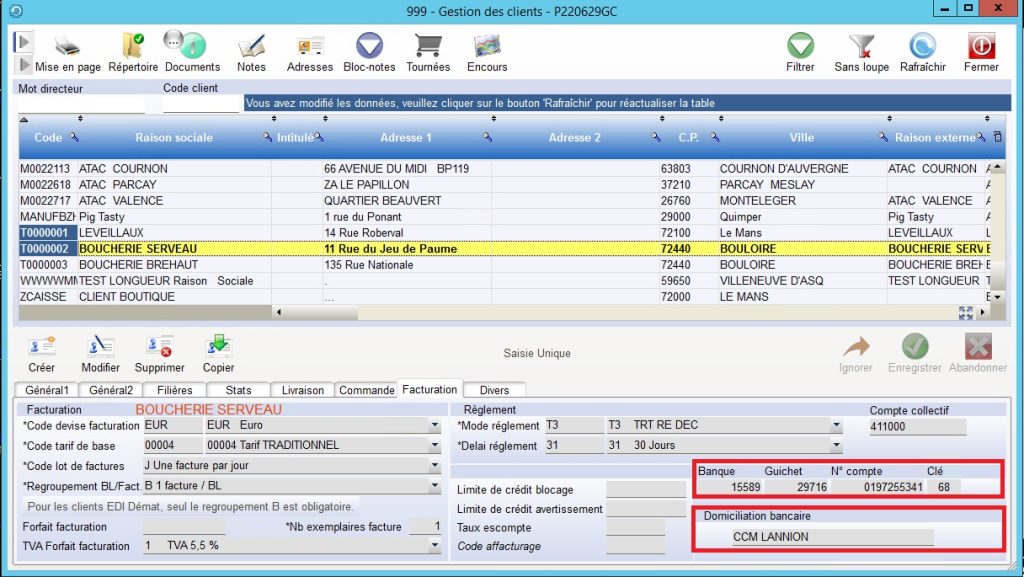
Task: Open the Répertoire folder icon
Action: click(133, 46)
